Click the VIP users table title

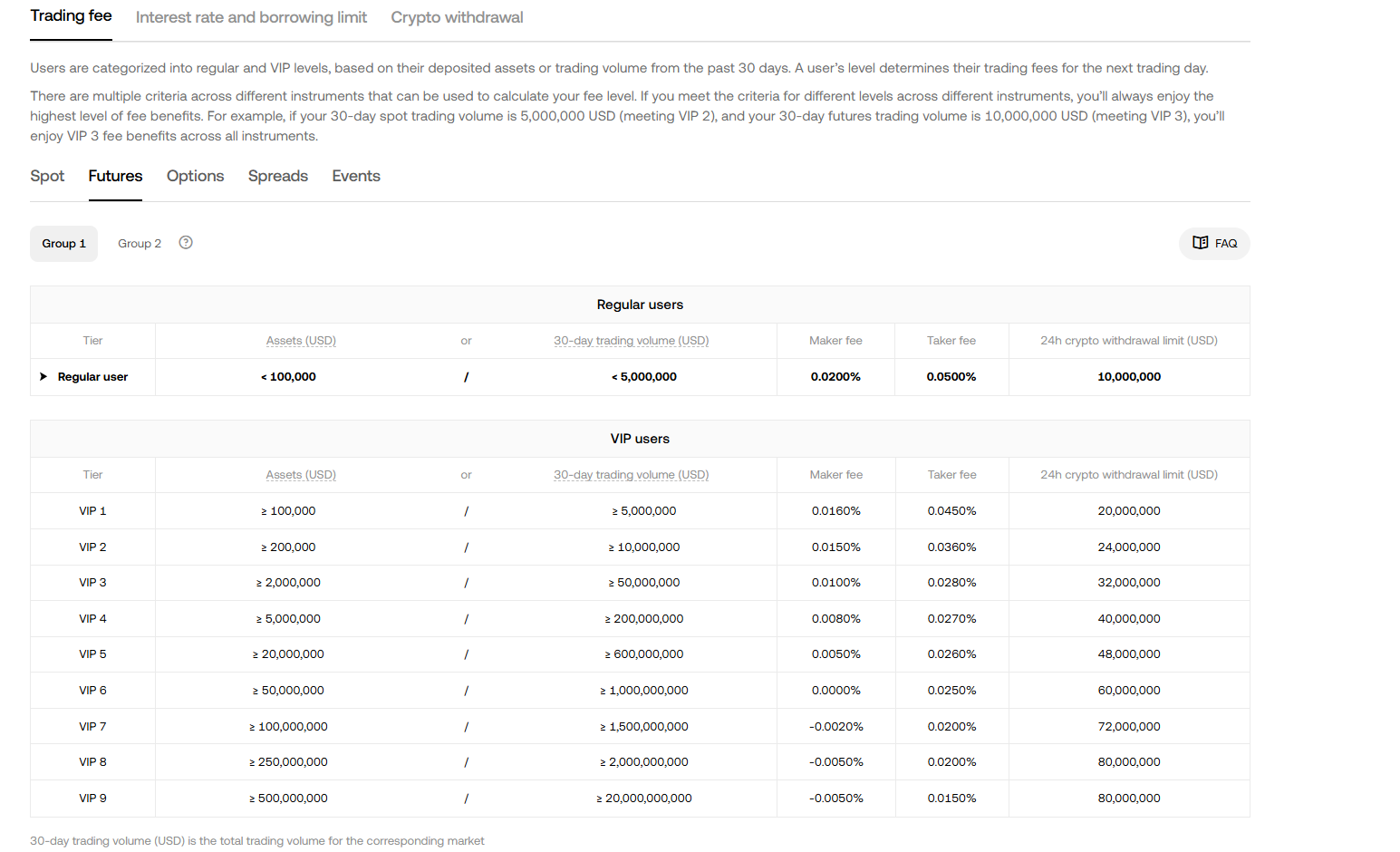point(640,439)
